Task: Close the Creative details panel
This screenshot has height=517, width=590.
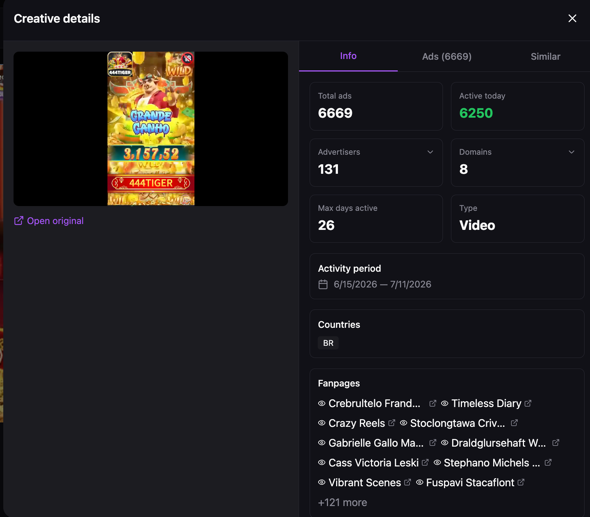Action: click(572, 18)
